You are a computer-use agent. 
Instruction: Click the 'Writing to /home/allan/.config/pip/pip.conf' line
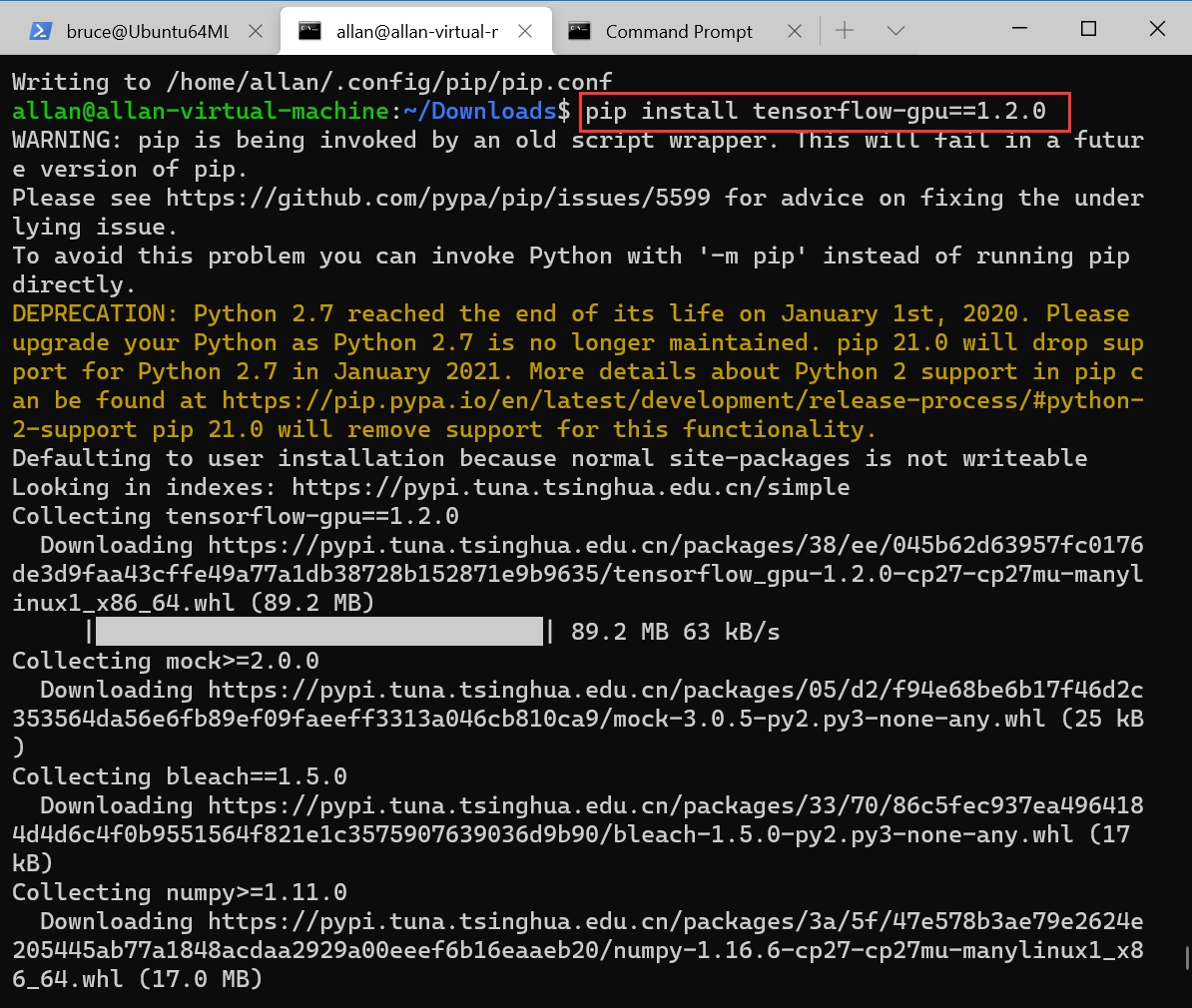click(x=311, y=82)
